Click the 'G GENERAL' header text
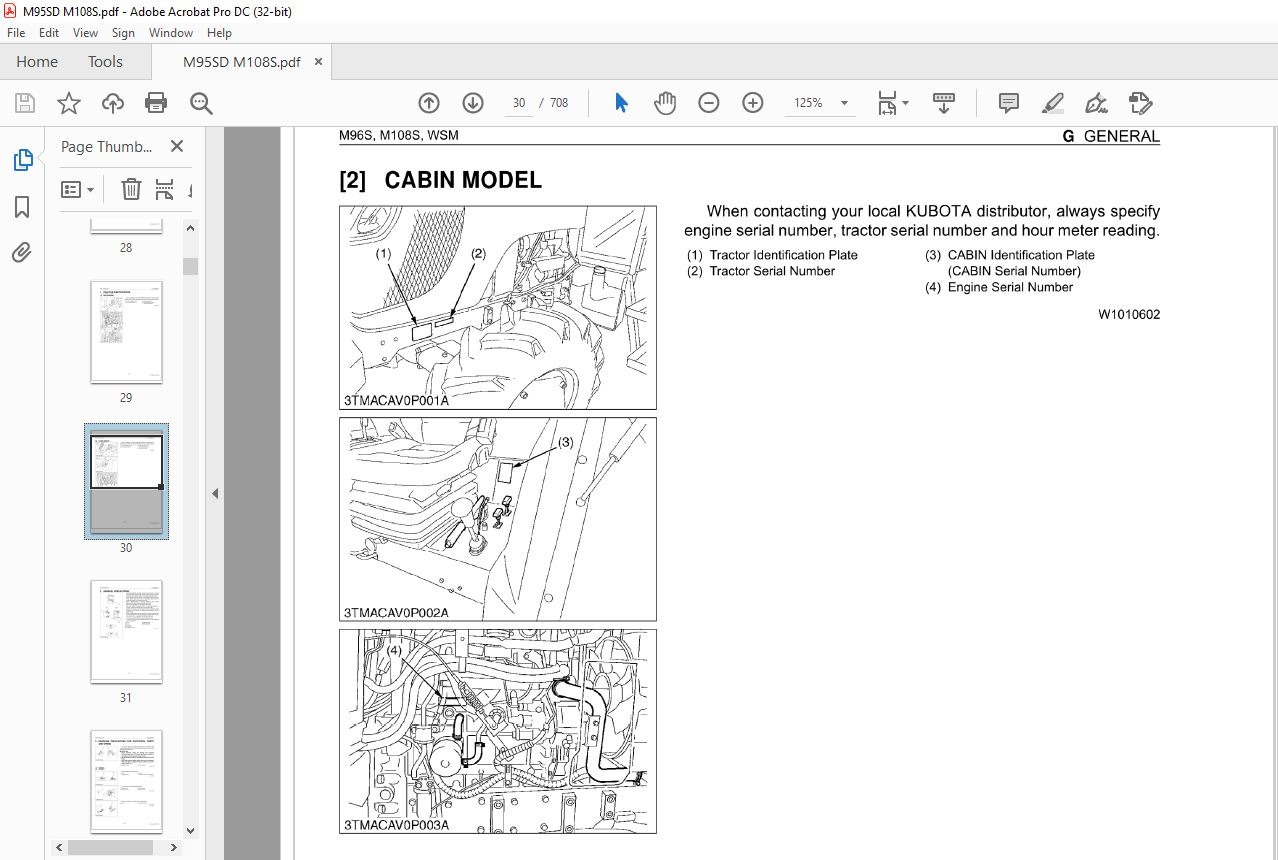The height and width of the screenshot is (860, 1278). (1111, 137)
